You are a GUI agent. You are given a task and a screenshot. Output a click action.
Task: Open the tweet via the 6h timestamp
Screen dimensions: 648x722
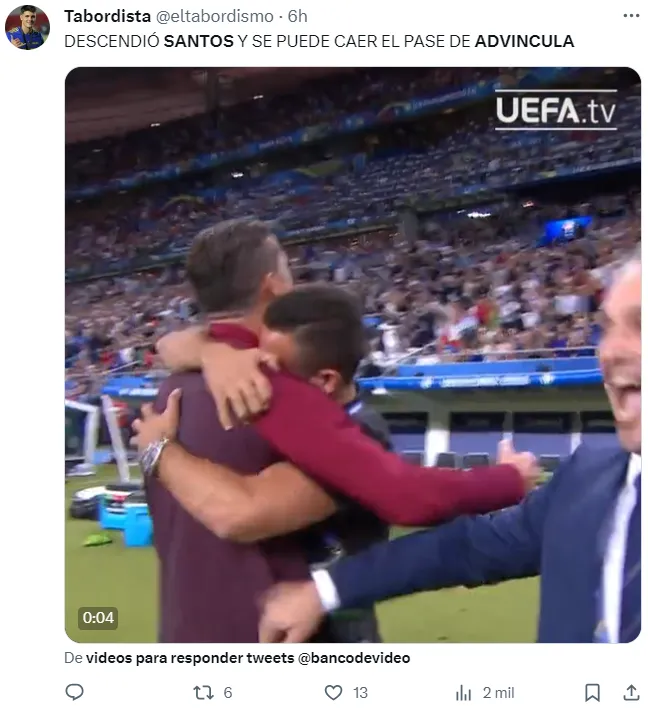298,17
